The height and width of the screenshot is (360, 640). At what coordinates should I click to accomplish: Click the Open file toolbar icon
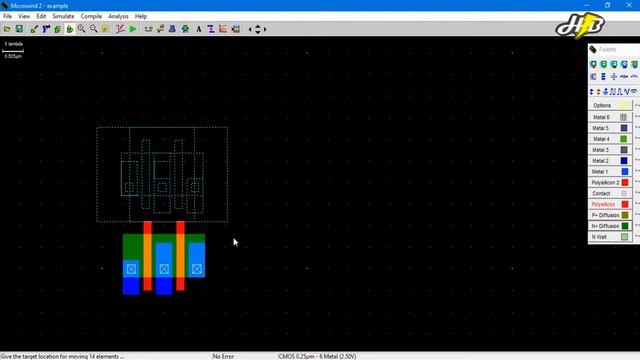pos(7,29)
